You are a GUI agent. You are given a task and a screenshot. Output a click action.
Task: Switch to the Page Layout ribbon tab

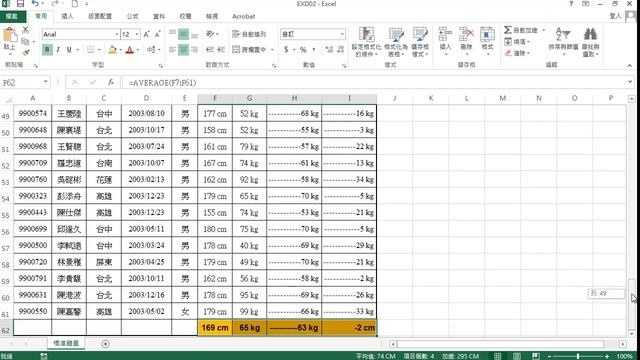coord(100,16)
